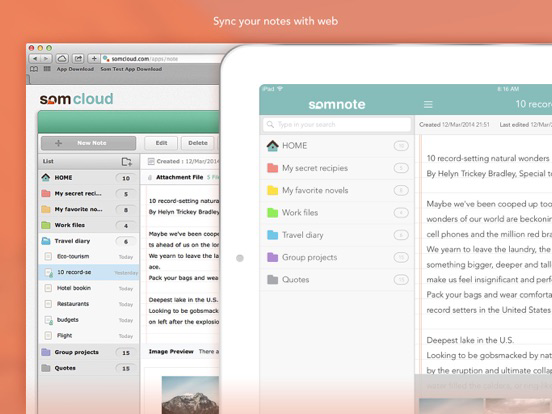552x414 pixels.
Task: Open Som Test App Download bookmark
Action: click(131, 69)
